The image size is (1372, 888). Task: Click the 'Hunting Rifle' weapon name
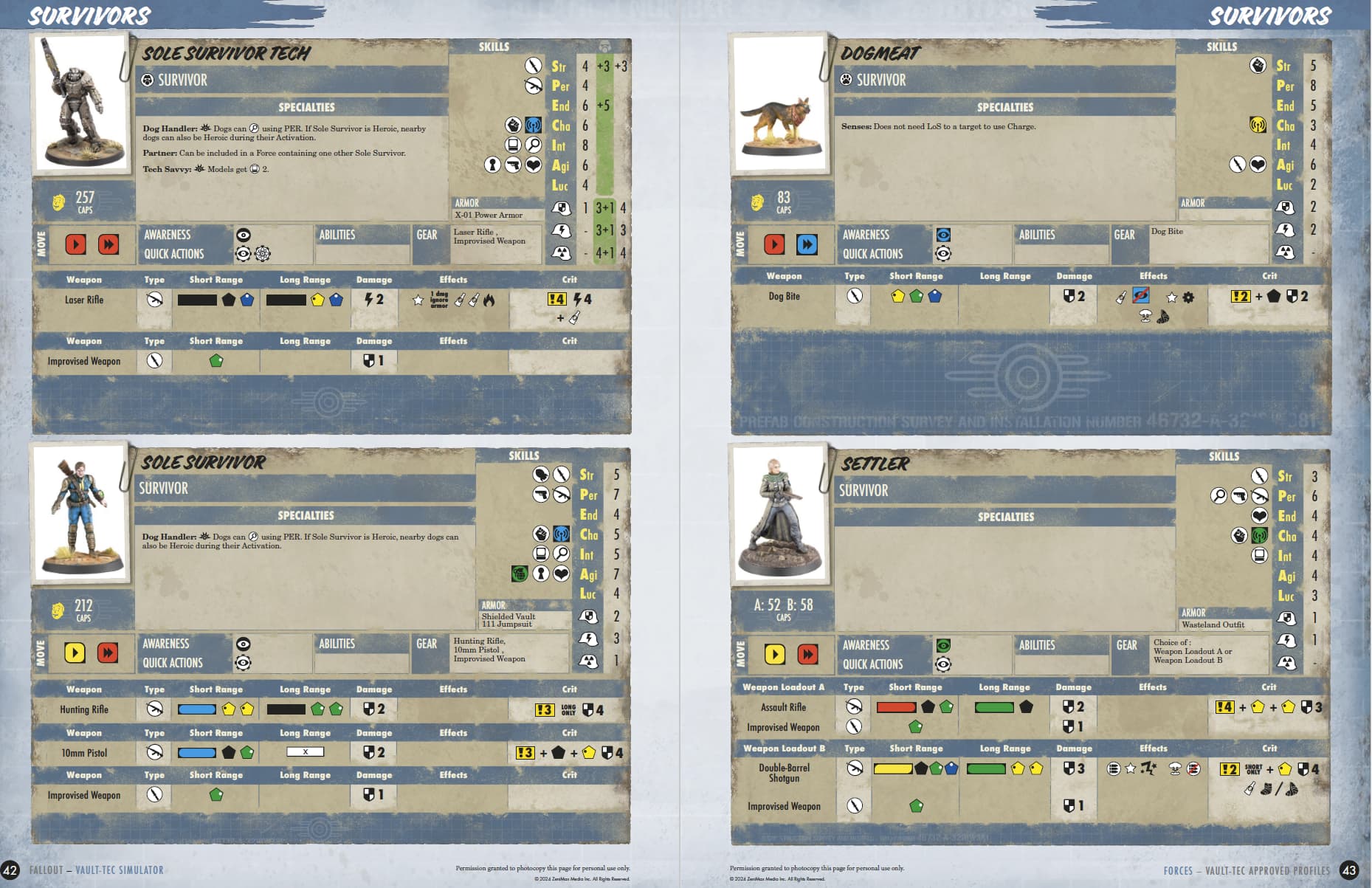coord(84,709)
